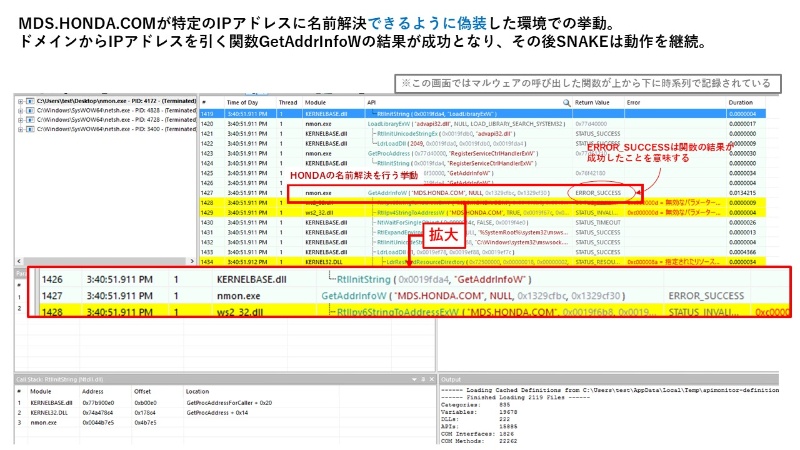
Task: Expand the netsh.exe PID 4828 node
Action: pos(21,110)
